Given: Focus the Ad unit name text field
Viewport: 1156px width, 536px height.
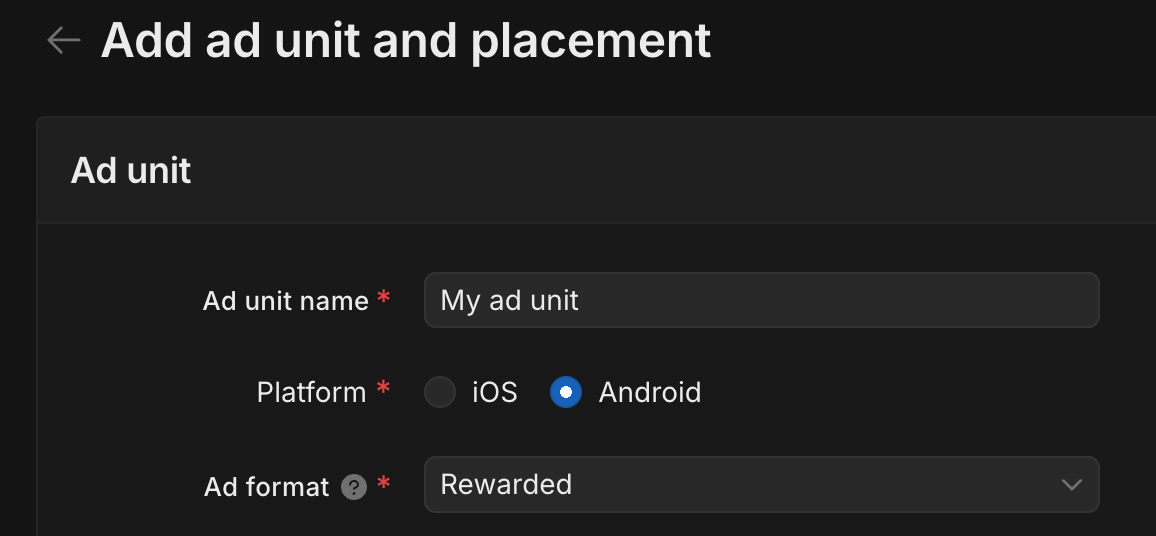Looking at the screenshot, I should coord(760,300).
